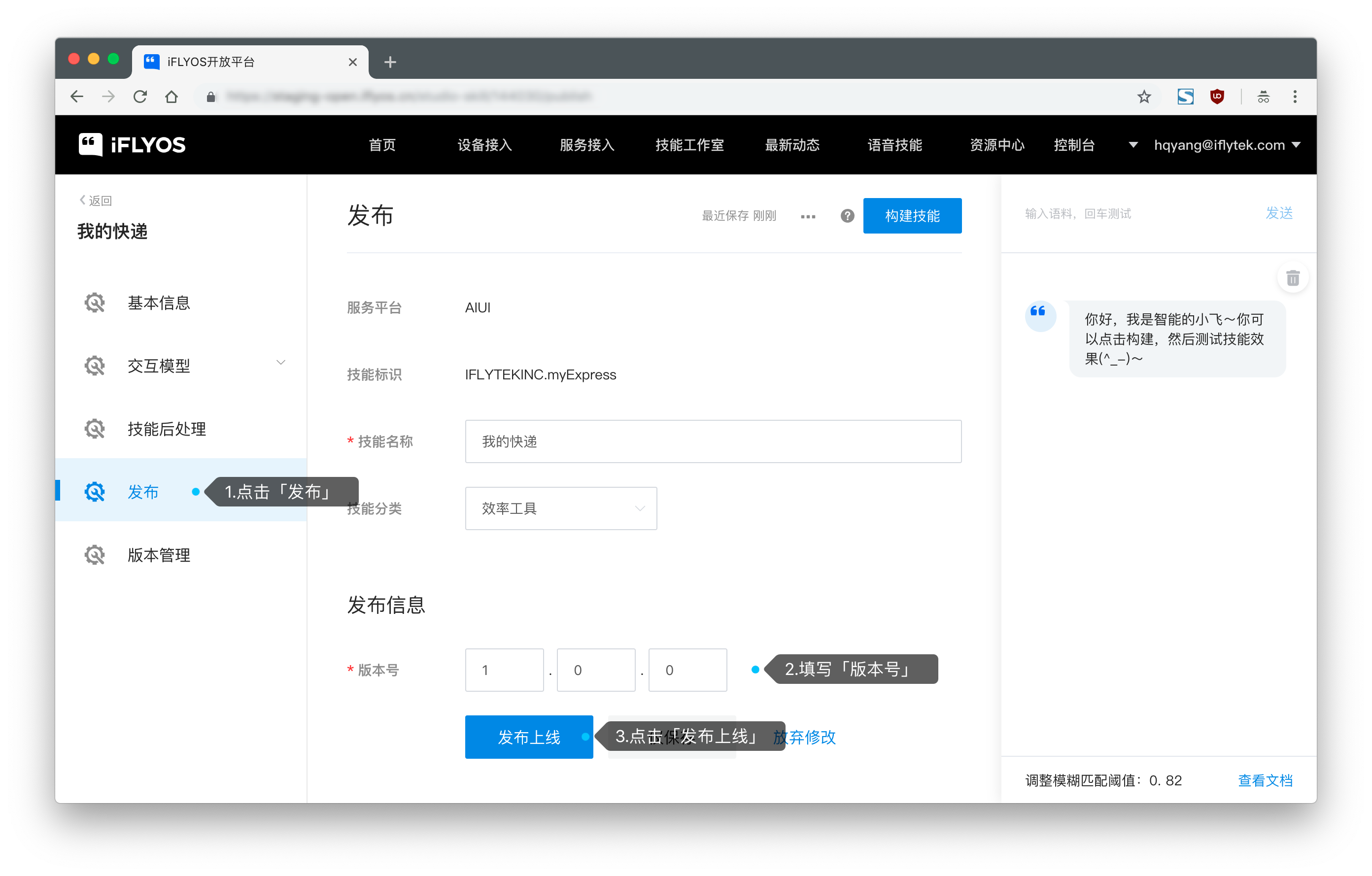
Task: Click the major version number field
Action: click(x=504, y=670)
